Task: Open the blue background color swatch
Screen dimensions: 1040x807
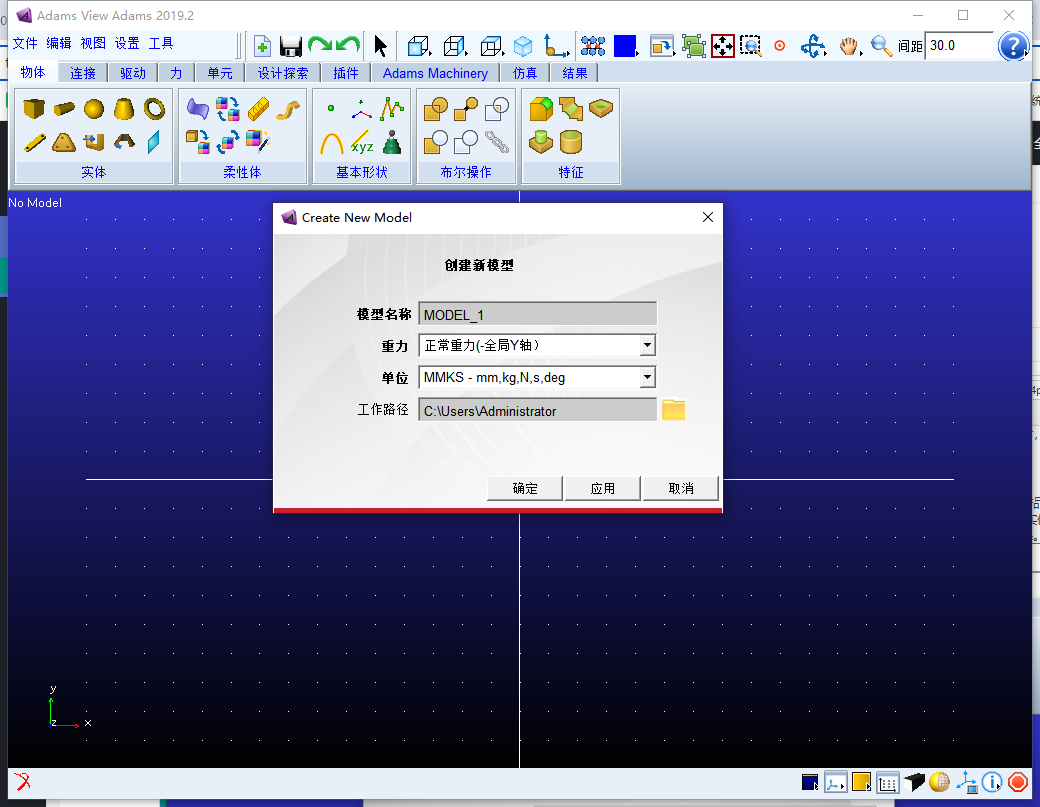Action: pyautogui.click(x=625, y=46)
